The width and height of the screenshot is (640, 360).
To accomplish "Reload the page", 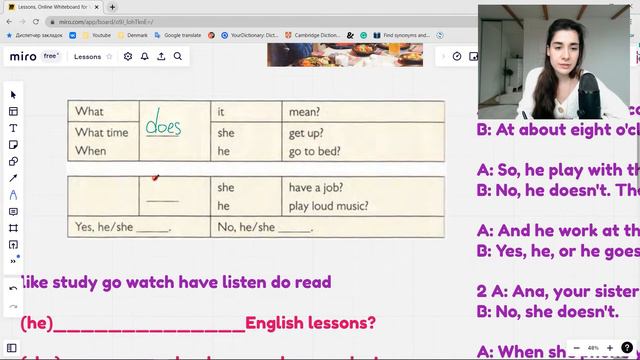I will [x=36, y=22].
